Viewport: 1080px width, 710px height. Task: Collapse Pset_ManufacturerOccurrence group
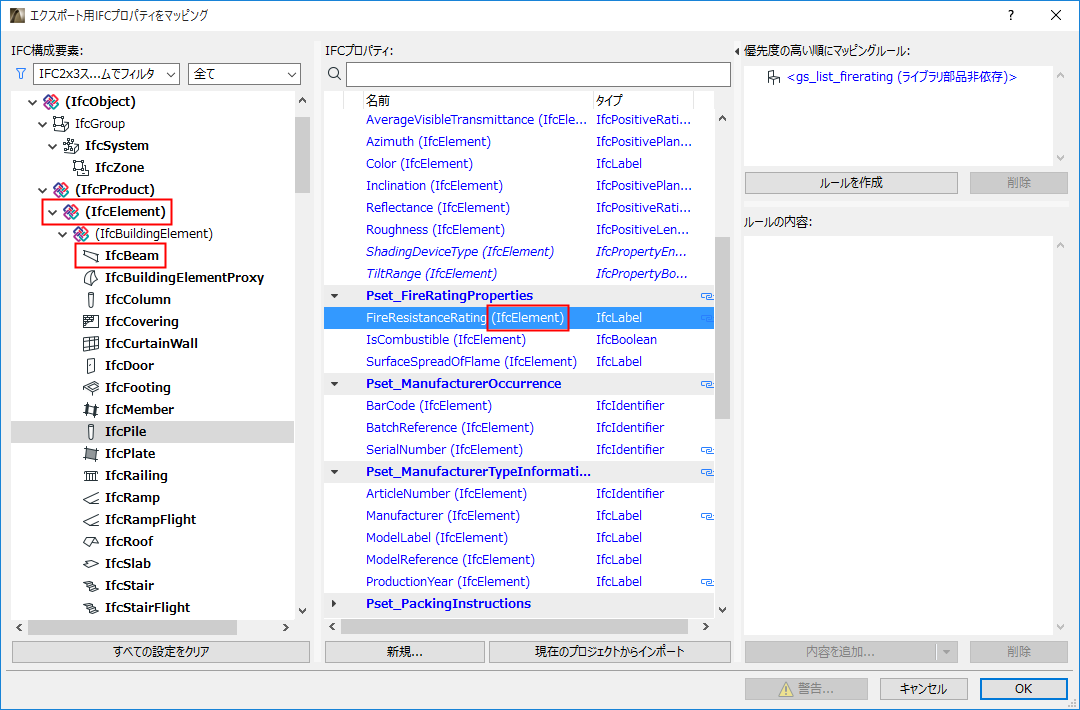click(x=335, y=384)
